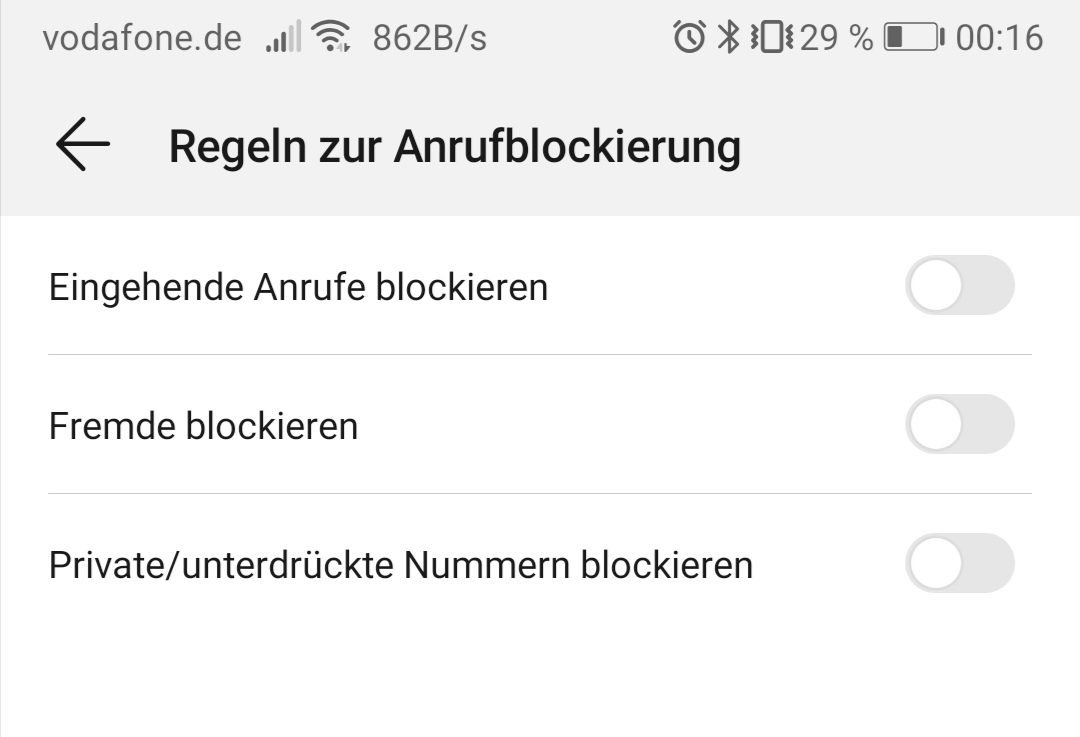1080x737 pixels.
Task: Tap the Bluetooth status icon
Action: pos(729,38)
